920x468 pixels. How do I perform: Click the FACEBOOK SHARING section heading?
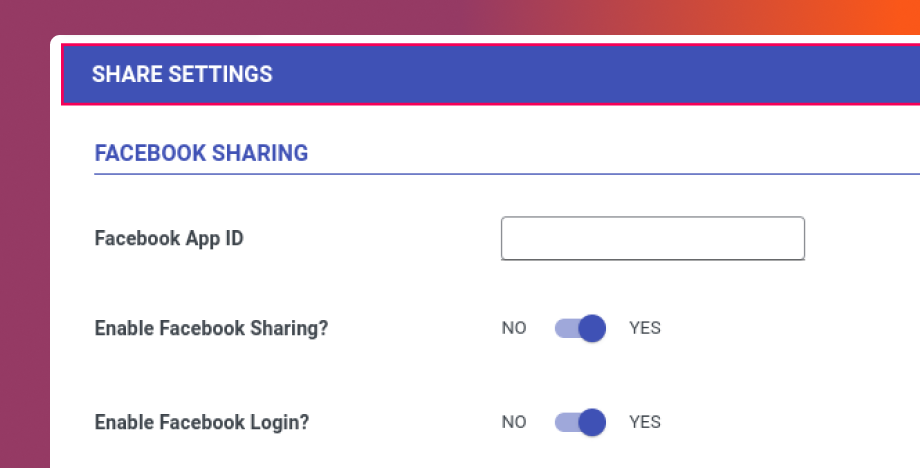tap(201, 153)
